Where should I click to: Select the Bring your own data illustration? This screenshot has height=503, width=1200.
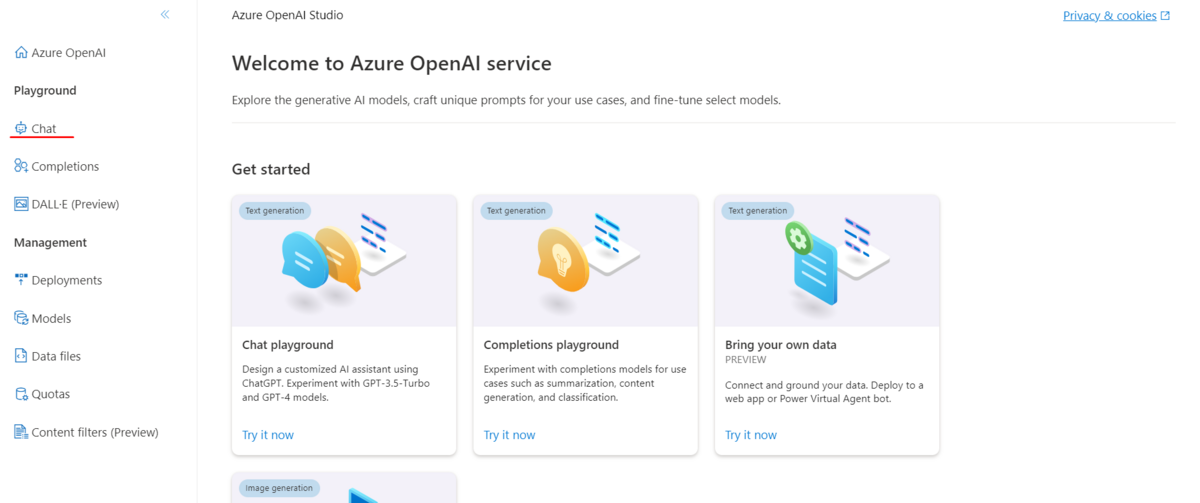click(x=827, y=261)
